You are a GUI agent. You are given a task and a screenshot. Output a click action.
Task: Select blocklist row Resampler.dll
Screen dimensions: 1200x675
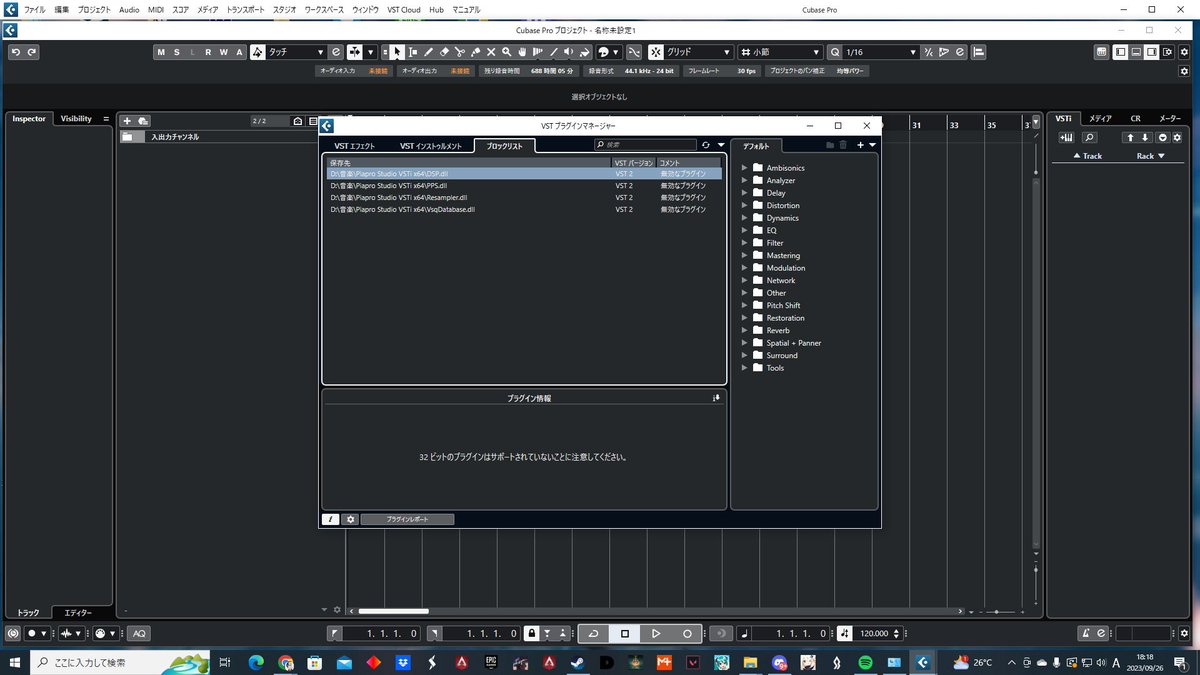tap(523, 198)
